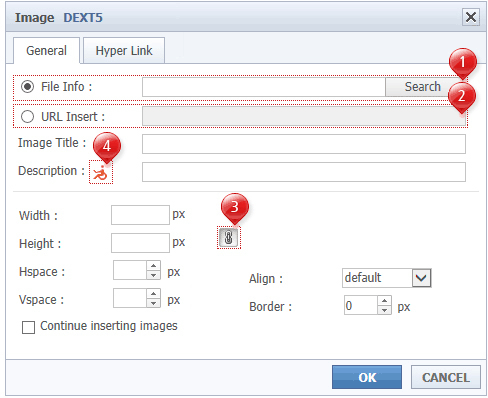The width and height of the screenshot is (488, 398).
Task: Confirm with the OK button
Action: click(x=367, y=377)
